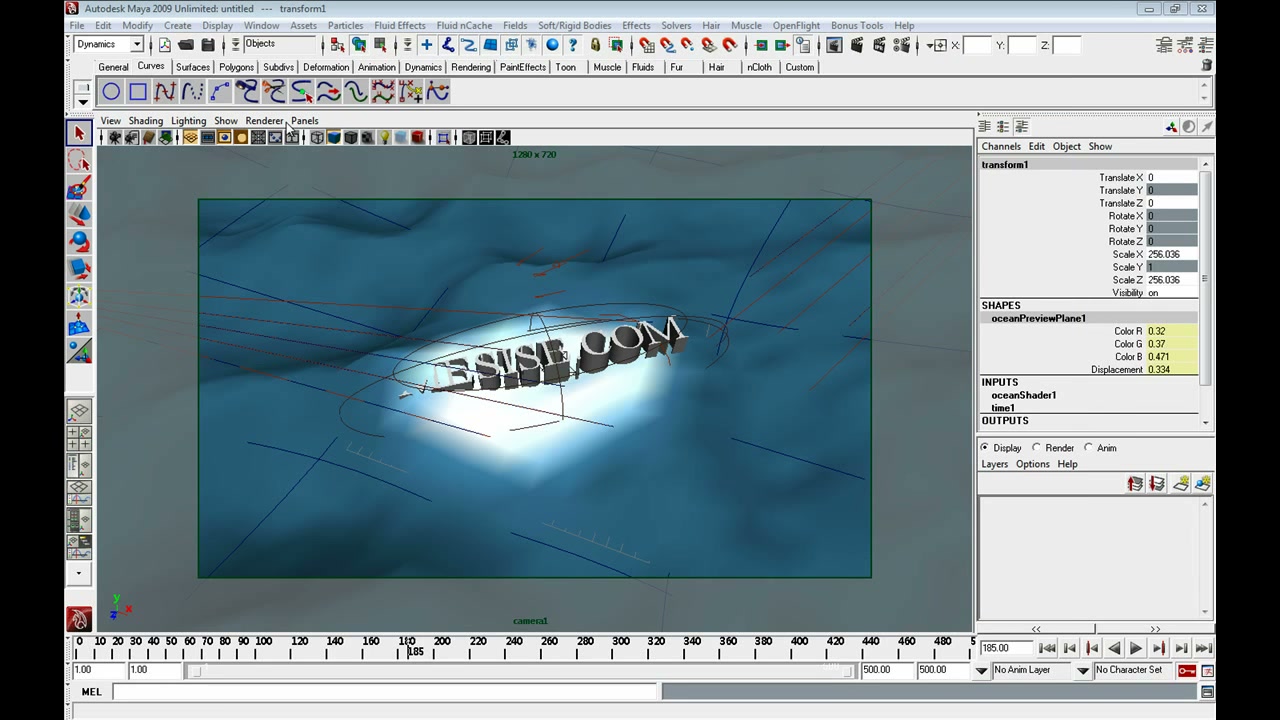This screenshot has width=1280, height=720.
Task: Click the timeline range slider bar
Action: 522,670
